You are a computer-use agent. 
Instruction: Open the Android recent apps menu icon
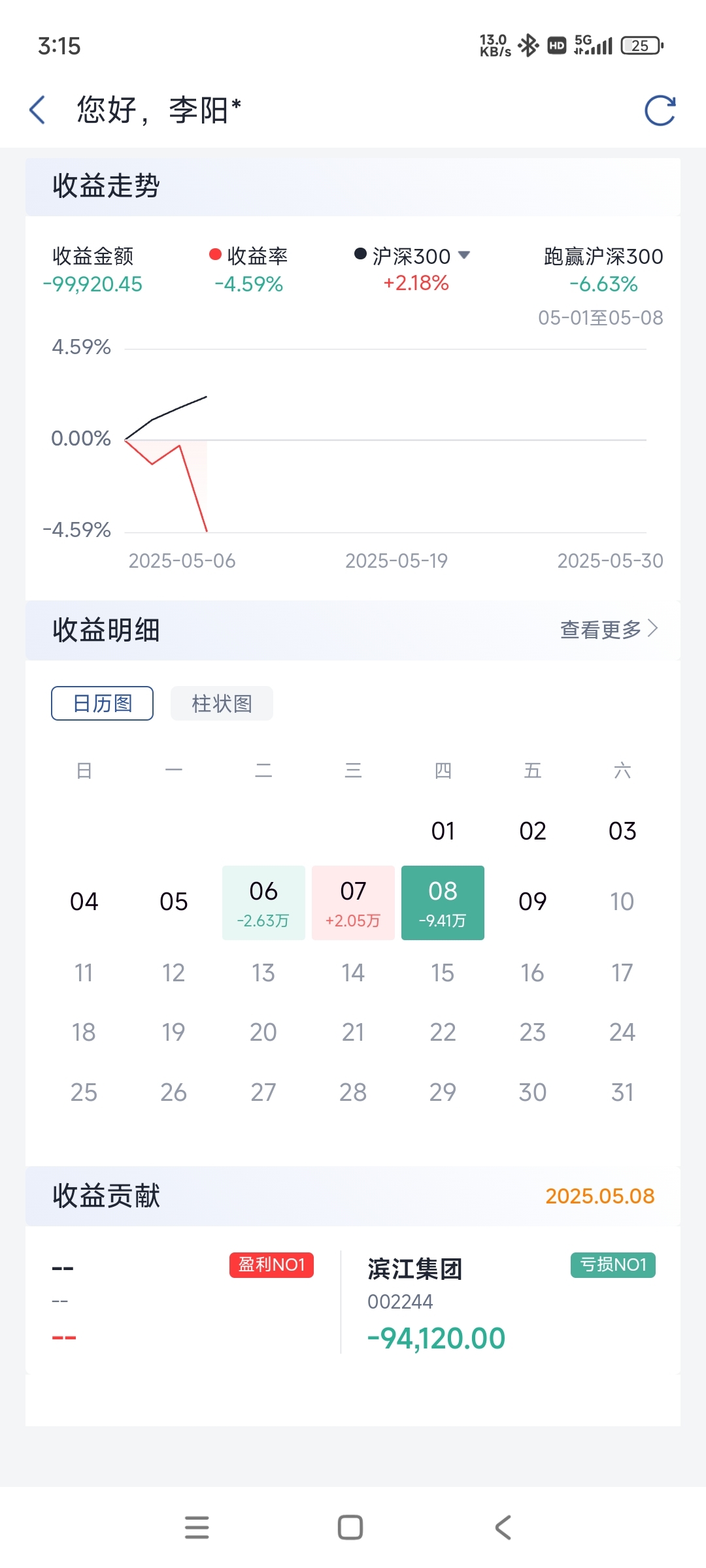(x=197, y=1527)
